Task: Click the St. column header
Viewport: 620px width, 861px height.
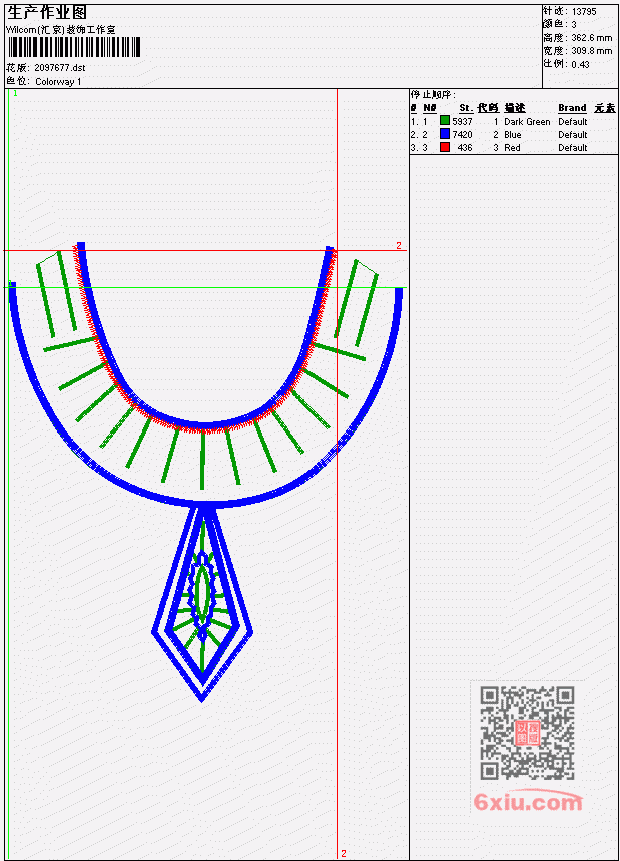Action: pos(466,108)
